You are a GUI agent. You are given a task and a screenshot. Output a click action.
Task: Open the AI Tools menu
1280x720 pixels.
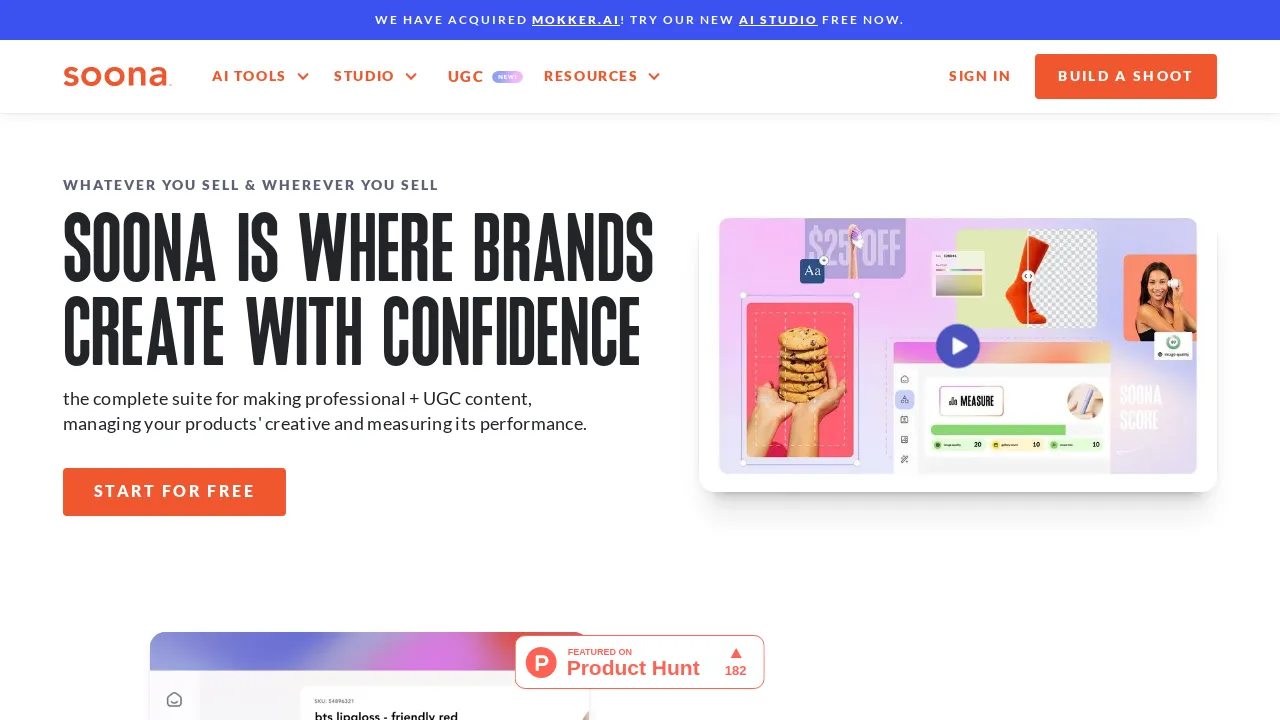click(x=249, y=76)
